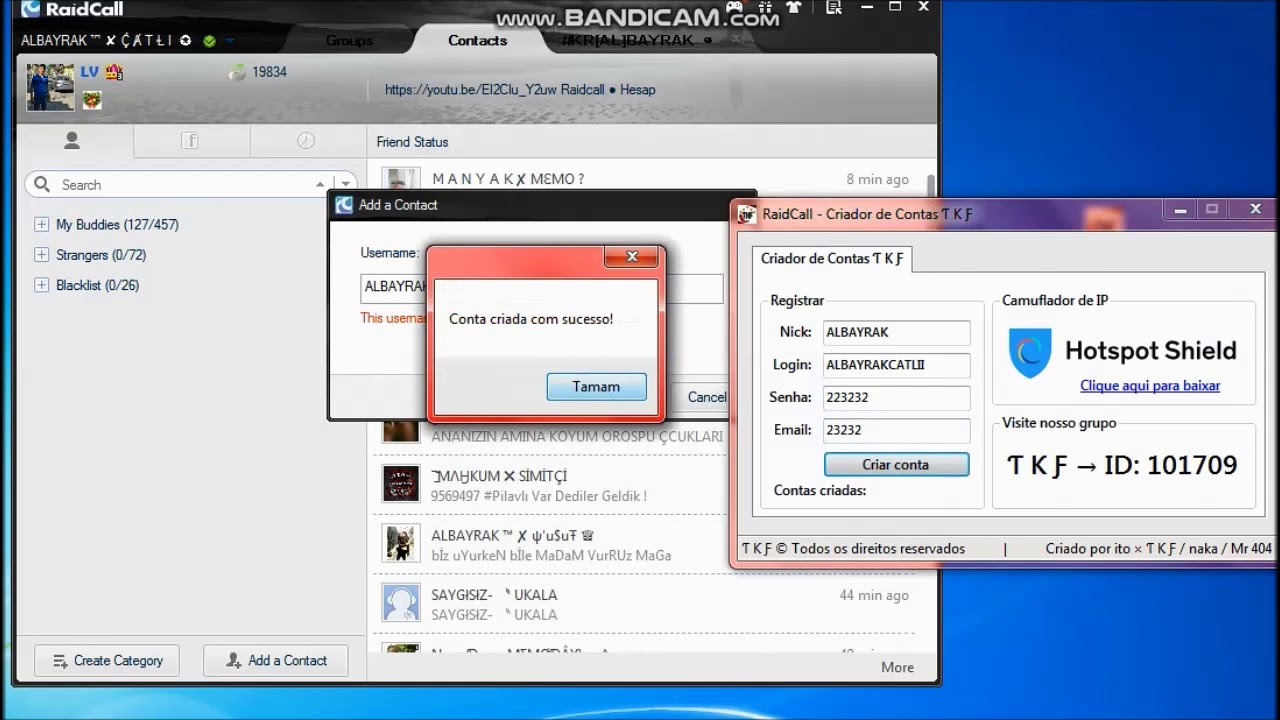
Task: Click the 'Contas criadas:' label
Action: 820,491
